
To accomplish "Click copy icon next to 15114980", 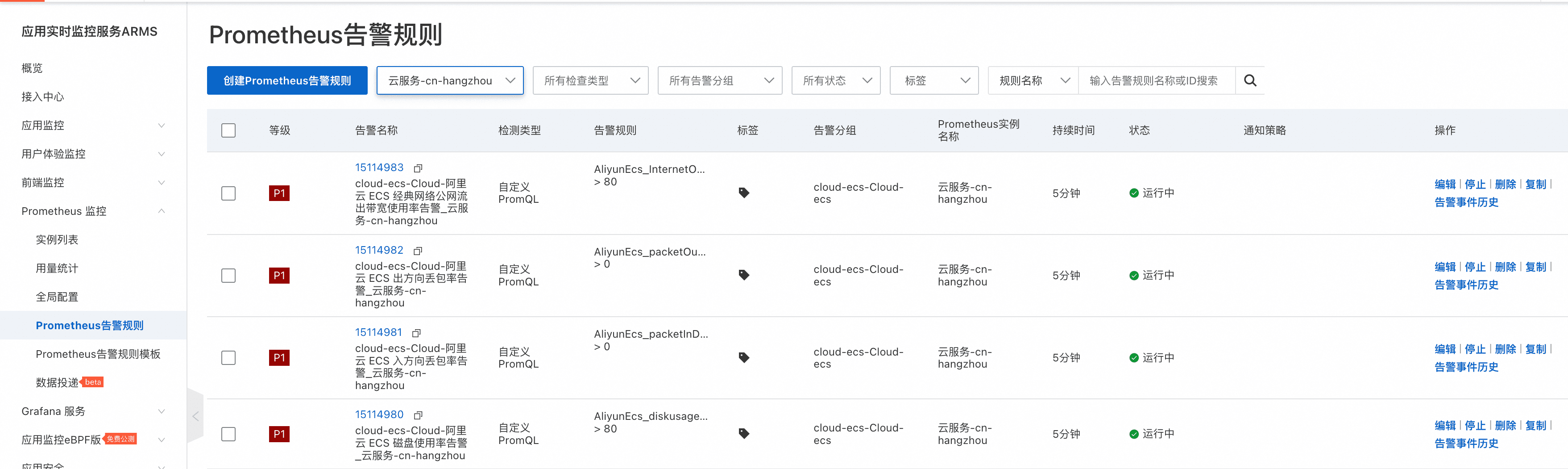I will point(418,415).
